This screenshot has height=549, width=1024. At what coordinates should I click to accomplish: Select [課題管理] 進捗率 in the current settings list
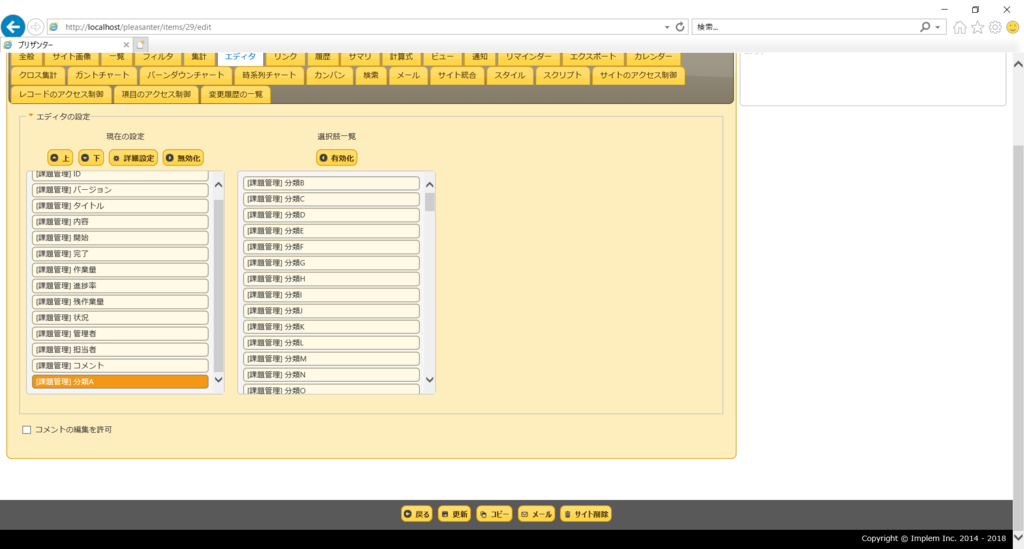tap(120, 286)
